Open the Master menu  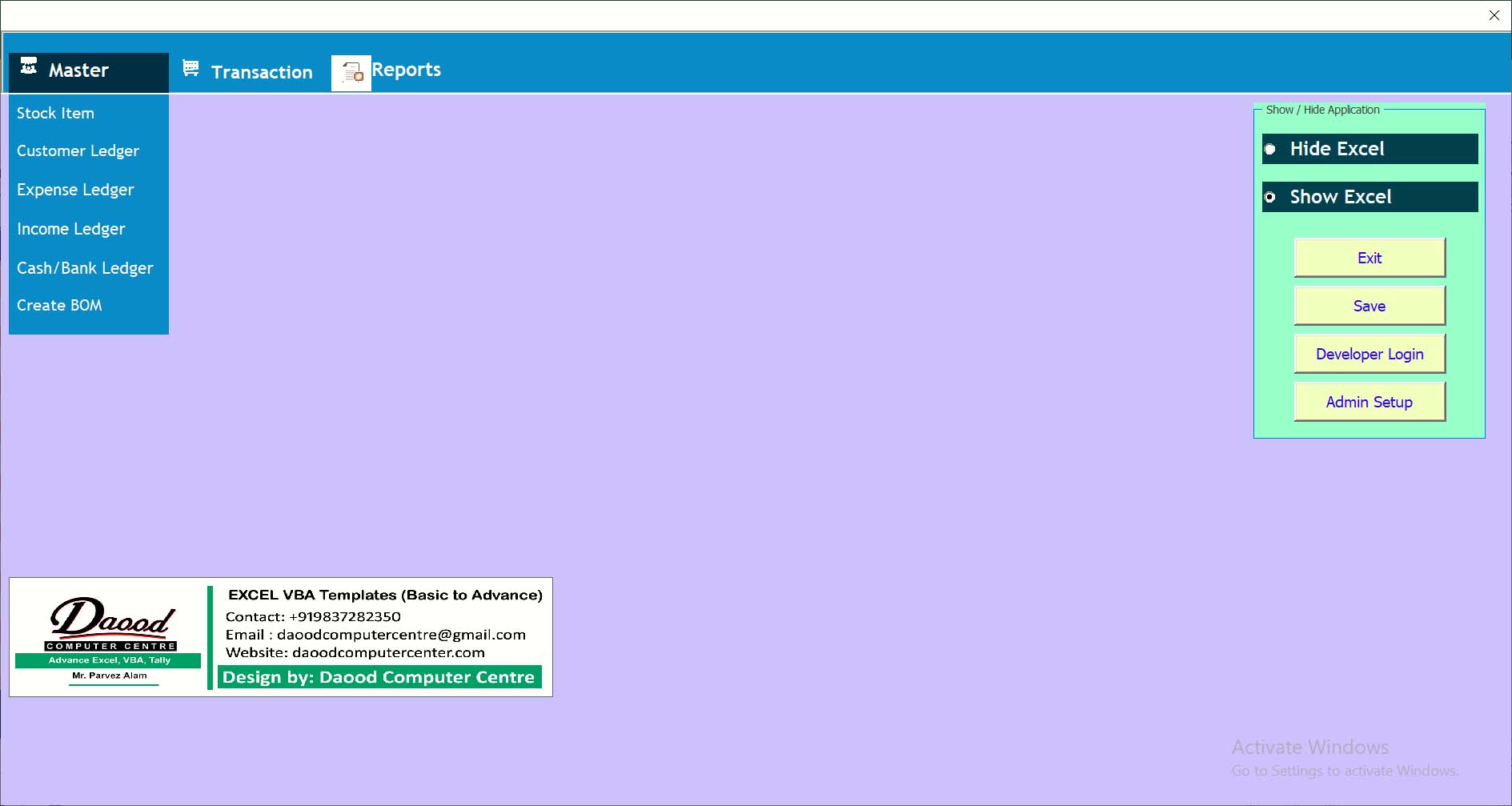pyautogui.click(x=78, y=70)
